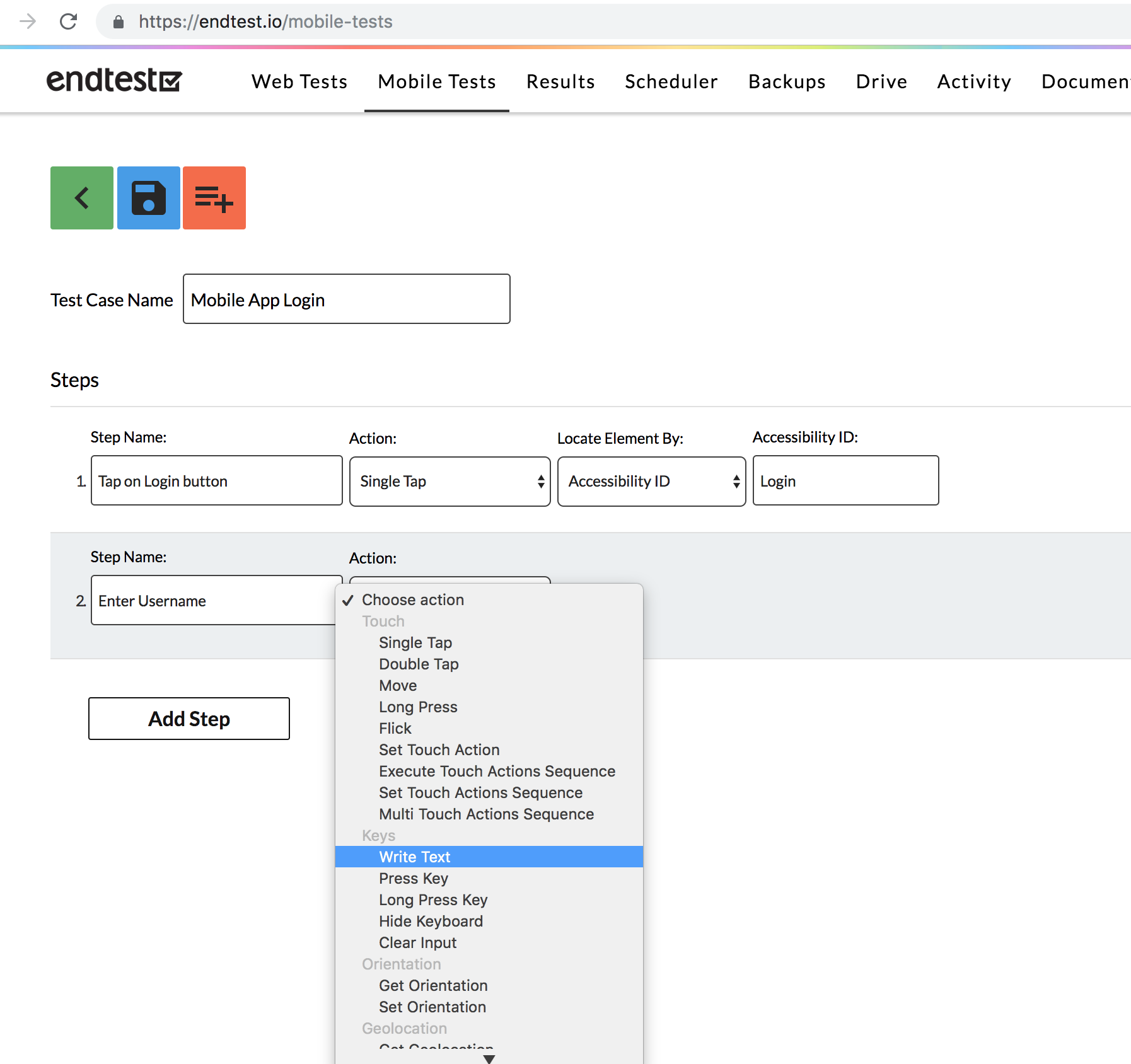Open the Single Tap action dropdown
The height and width of the screenshot is (1064, 1131).
click(449, 481)
